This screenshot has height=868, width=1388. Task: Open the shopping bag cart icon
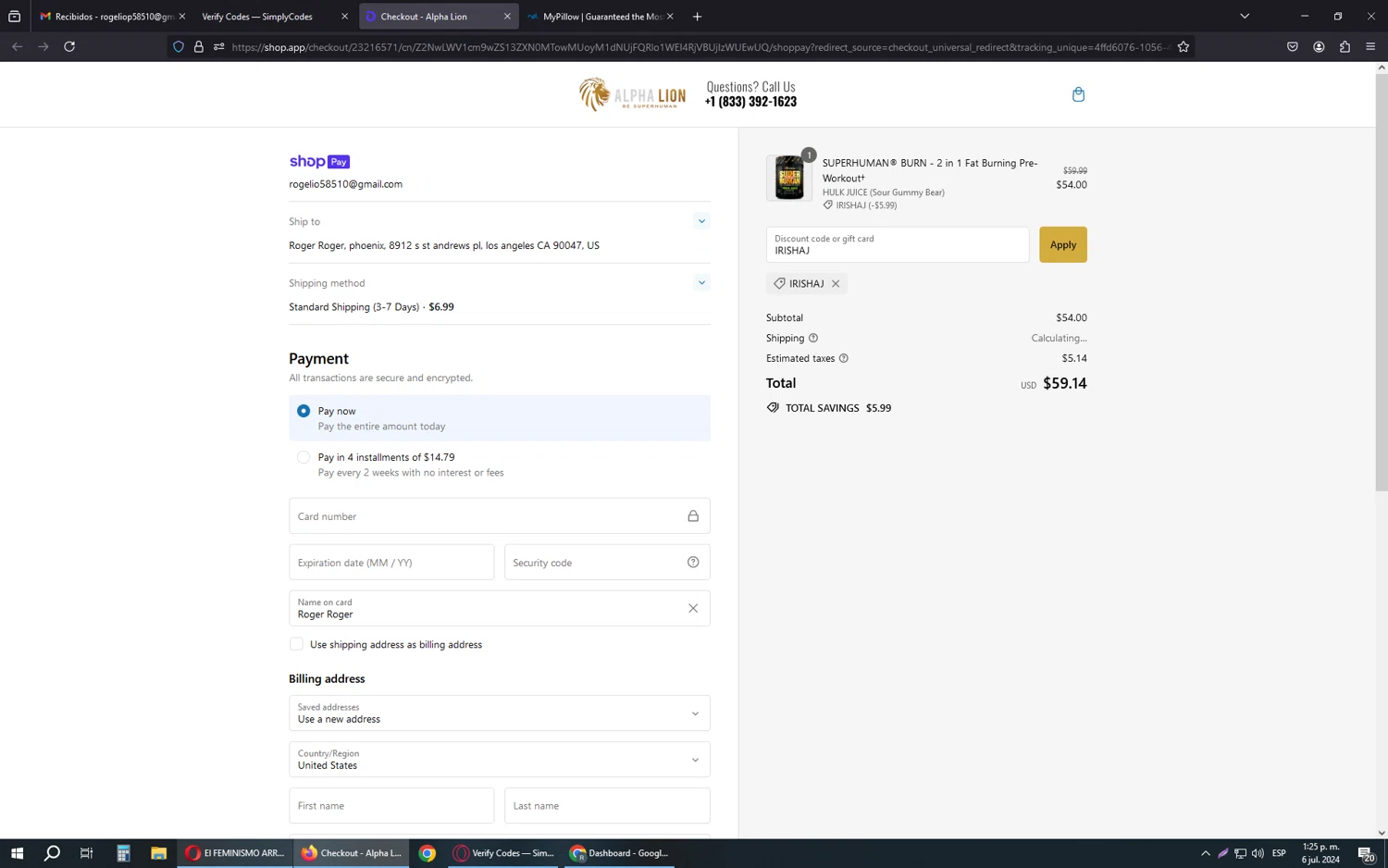[1078, 94]
